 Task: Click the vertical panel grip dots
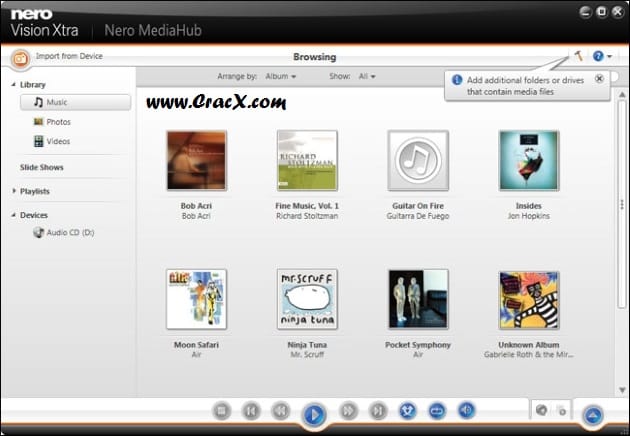tap(622, 204)
